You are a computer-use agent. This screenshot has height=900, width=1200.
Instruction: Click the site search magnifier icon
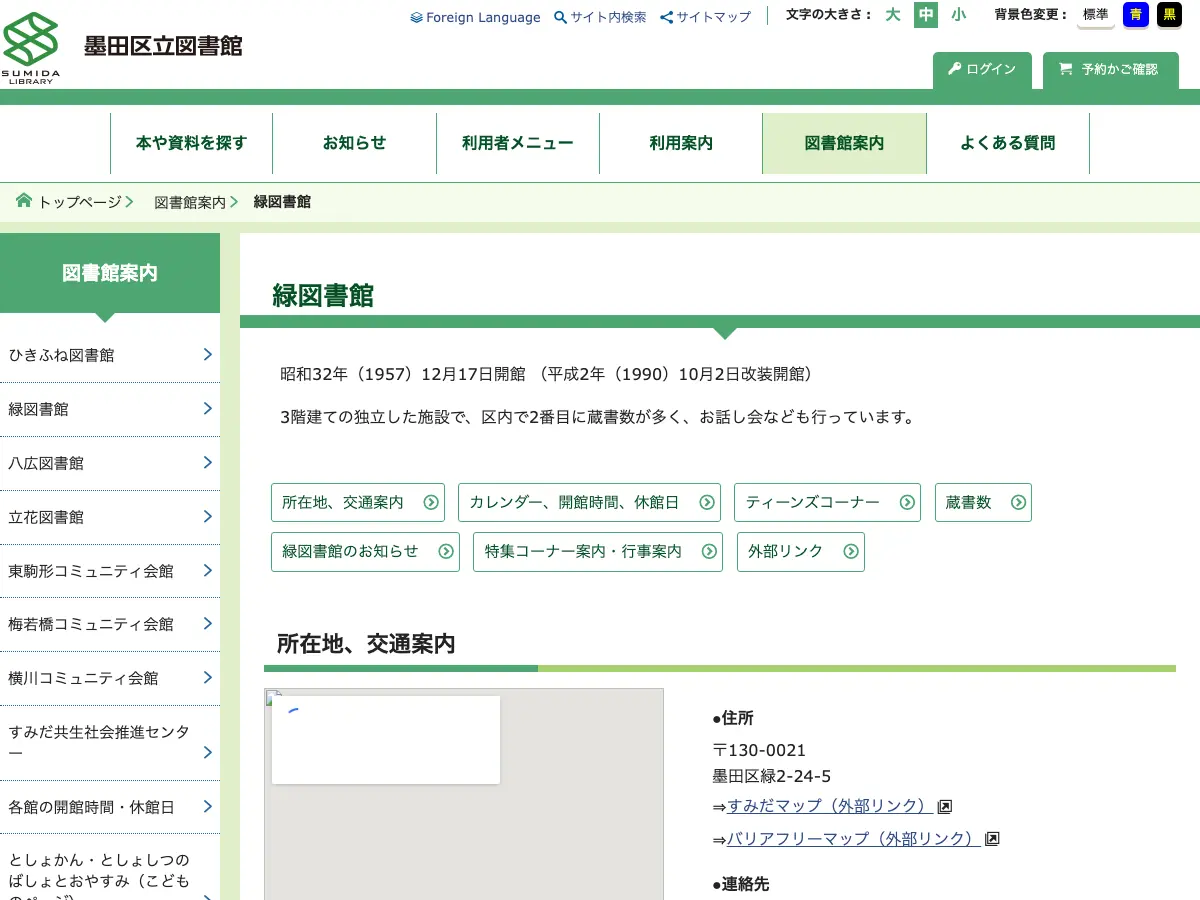[560, 17]
